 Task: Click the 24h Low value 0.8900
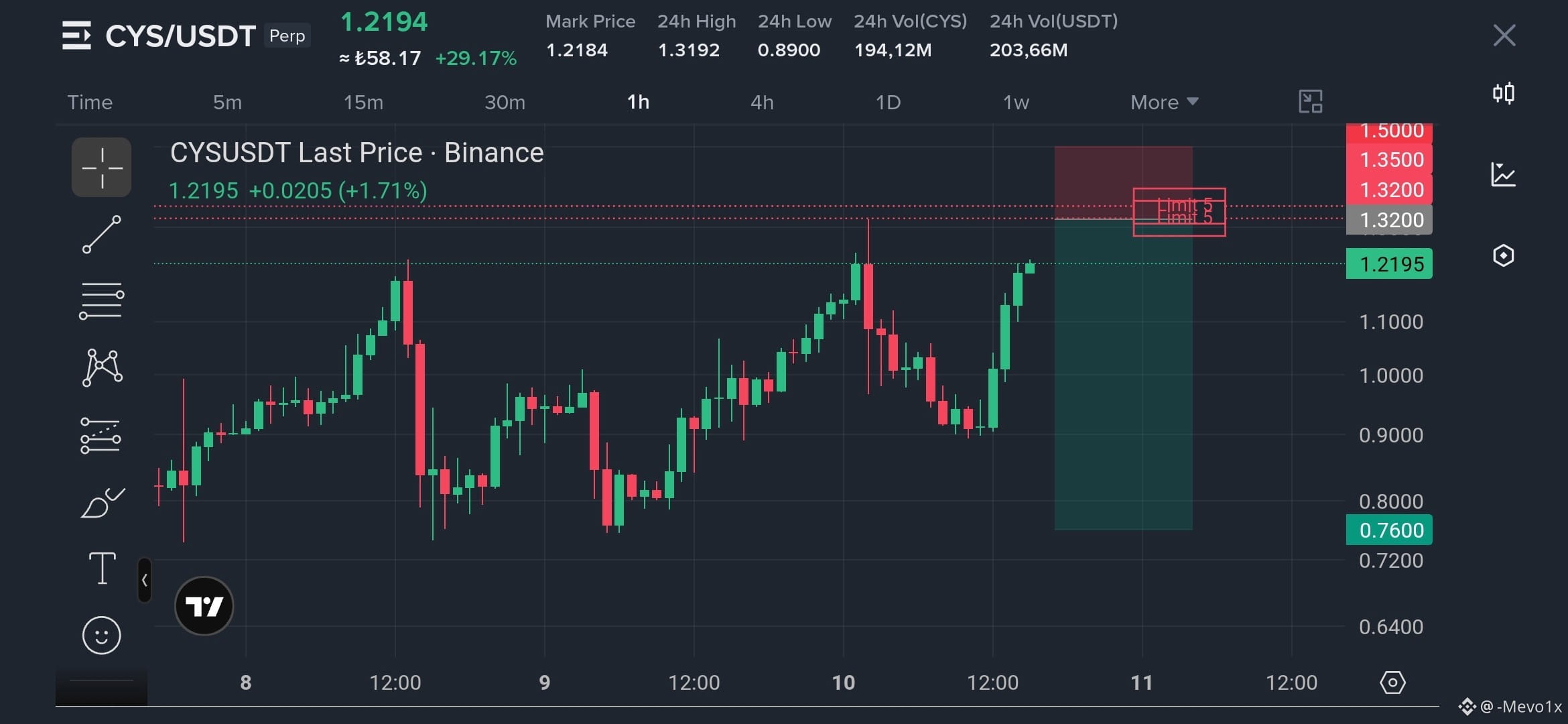789,50
